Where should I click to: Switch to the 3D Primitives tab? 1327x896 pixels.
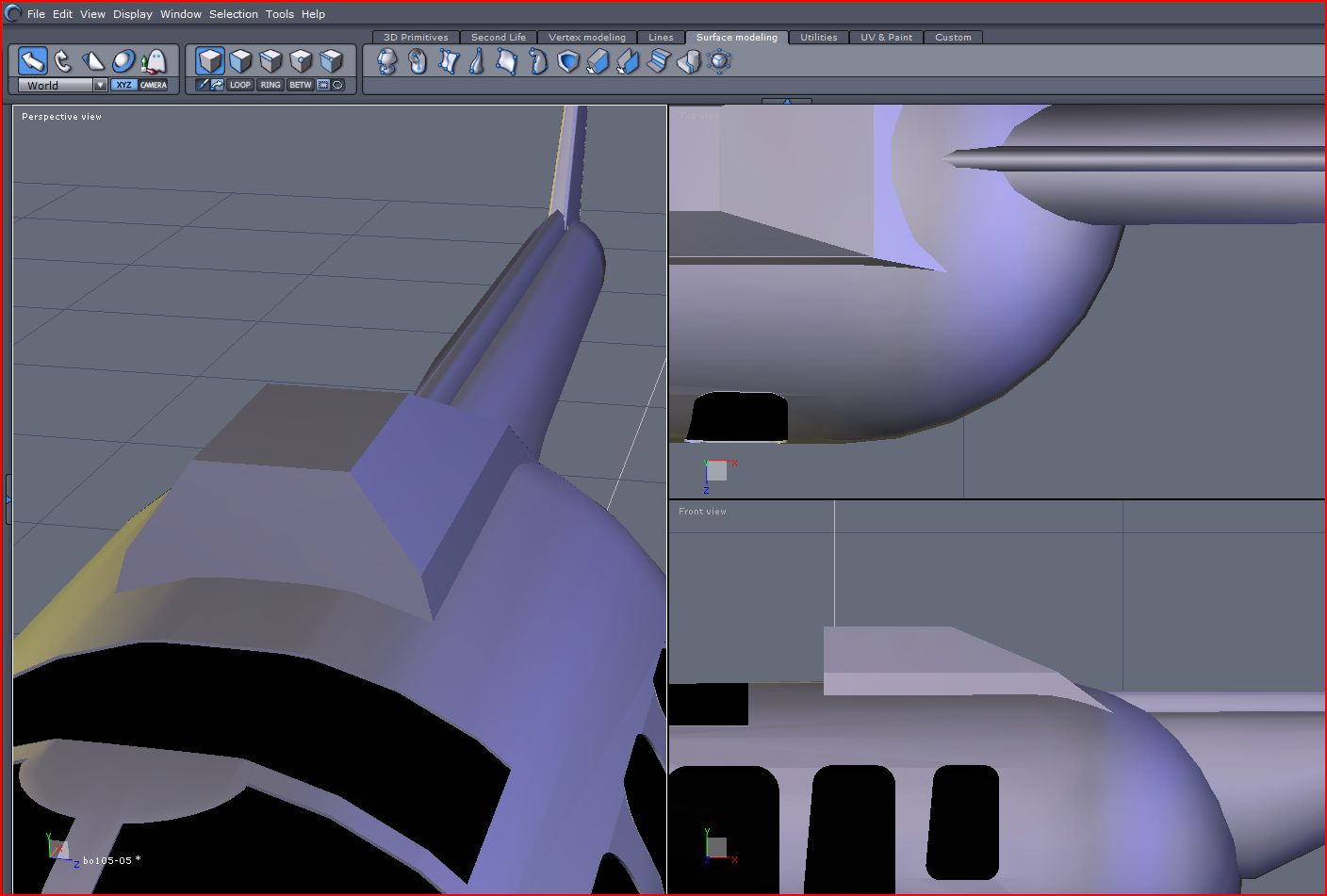click(x=416, y=37)
